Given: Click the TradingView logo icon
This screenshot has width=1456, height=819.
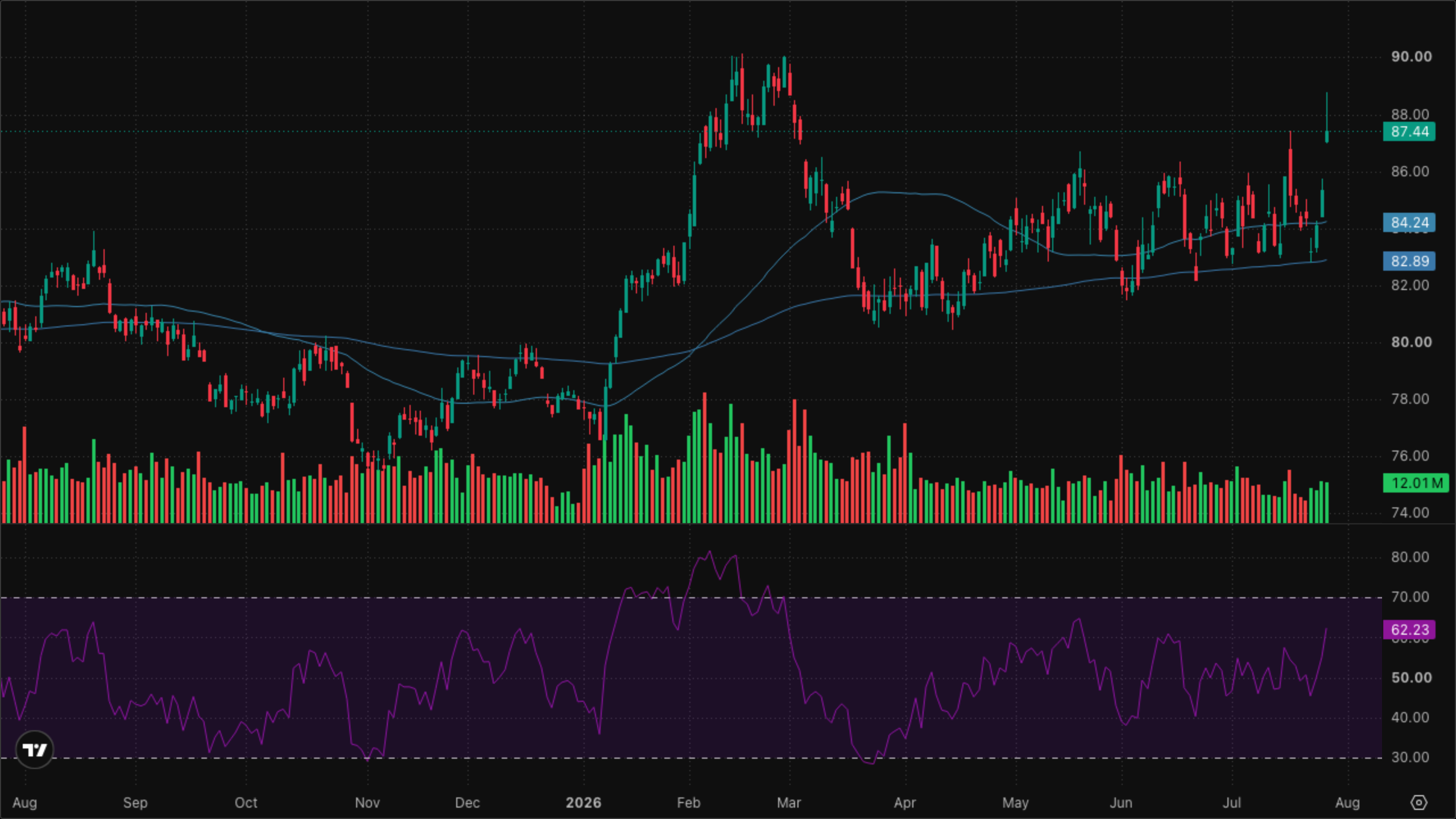Looking at the screenshot, I should [35, 750].
